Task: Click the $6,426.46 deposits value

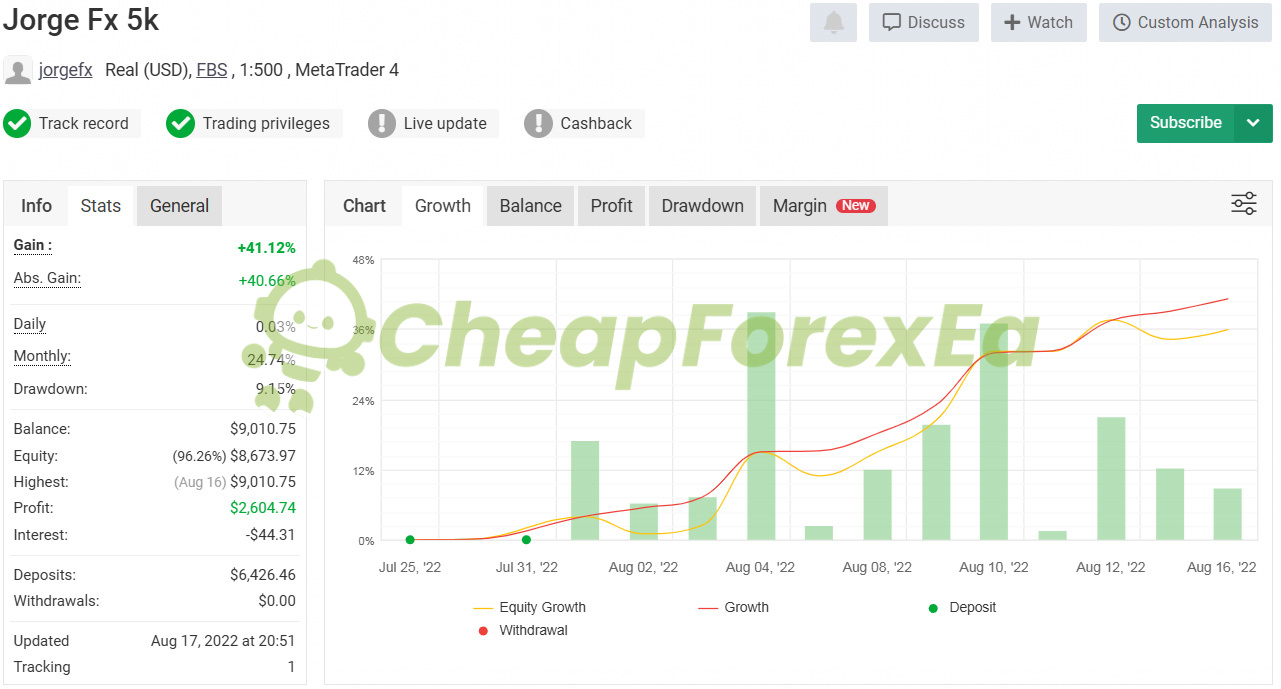Action: [263, 575]
